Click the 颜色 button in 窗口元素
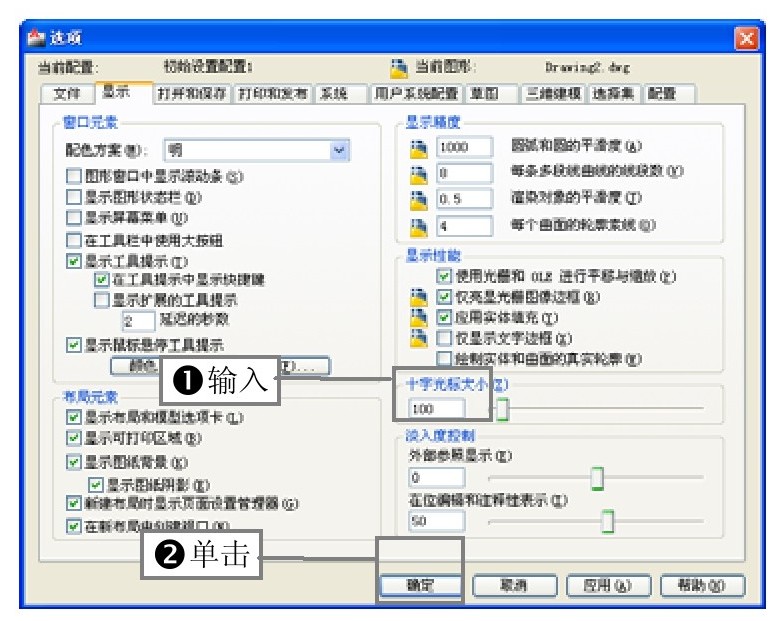The image size is (779, 621). click(135, 367)
